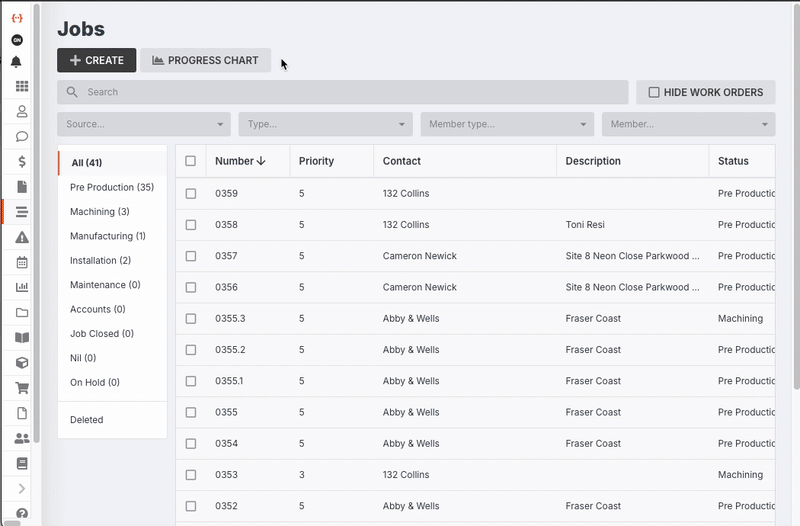
Task: Click the page vertical scrollbar
Action: coord(796,199)
